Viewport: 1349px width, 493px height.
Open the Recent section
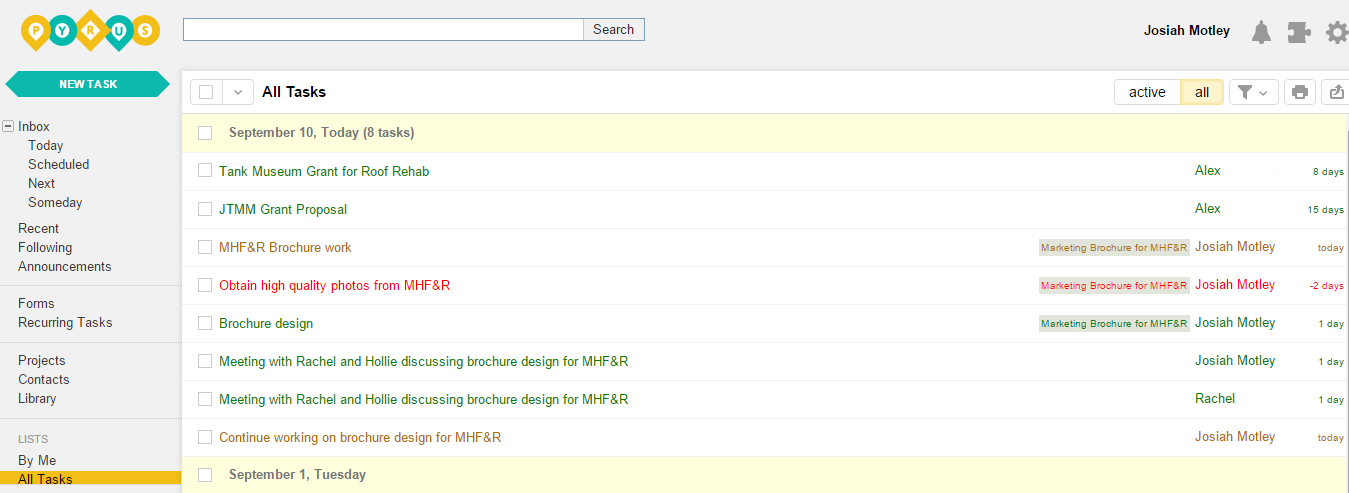[x=38, y=228]
